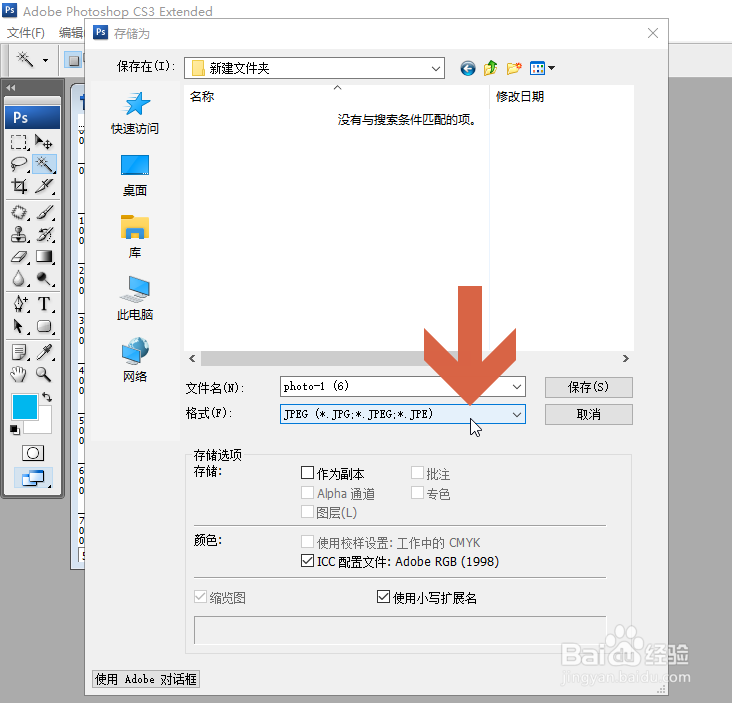Select the Magic Wand tool in toolbox
This screenshot has width=732, height=703.
44,164
